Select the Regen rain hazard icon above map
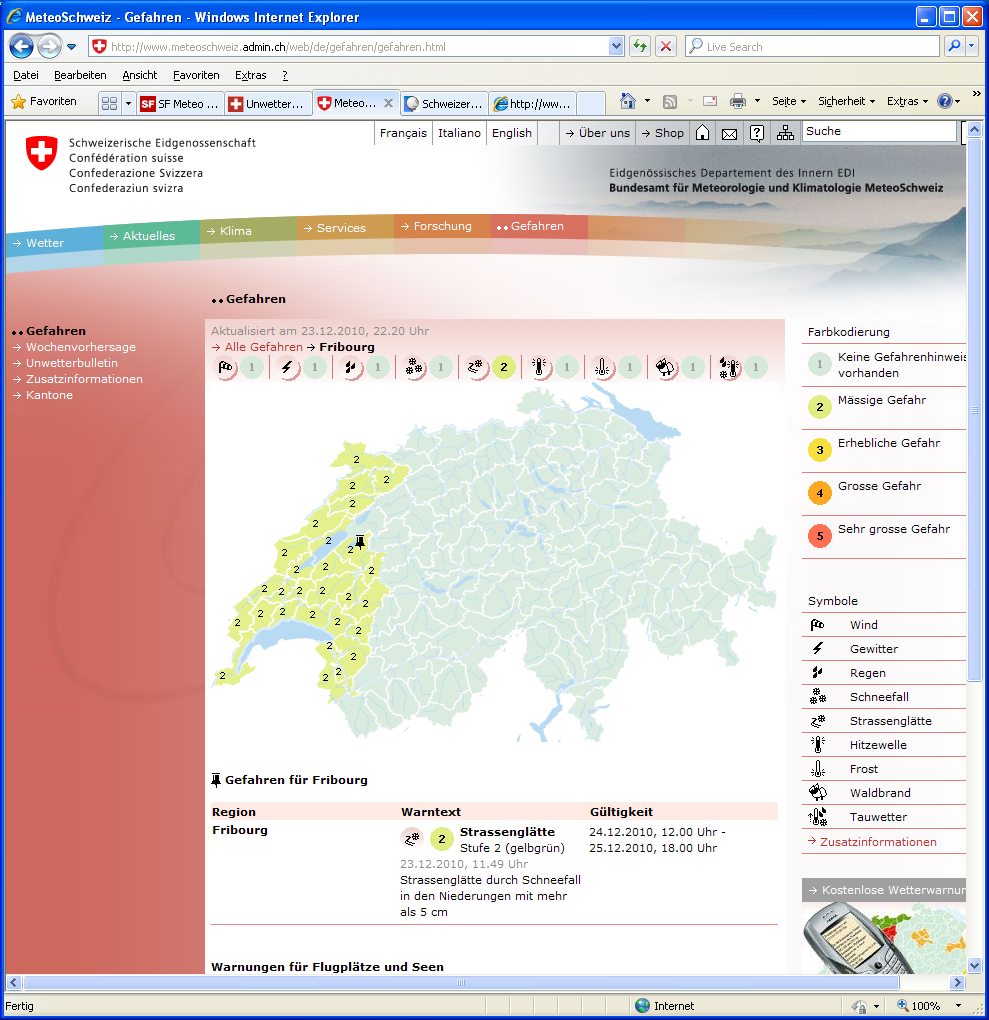The height and width of the screenshot is (1020, 989). coord(351,368)
